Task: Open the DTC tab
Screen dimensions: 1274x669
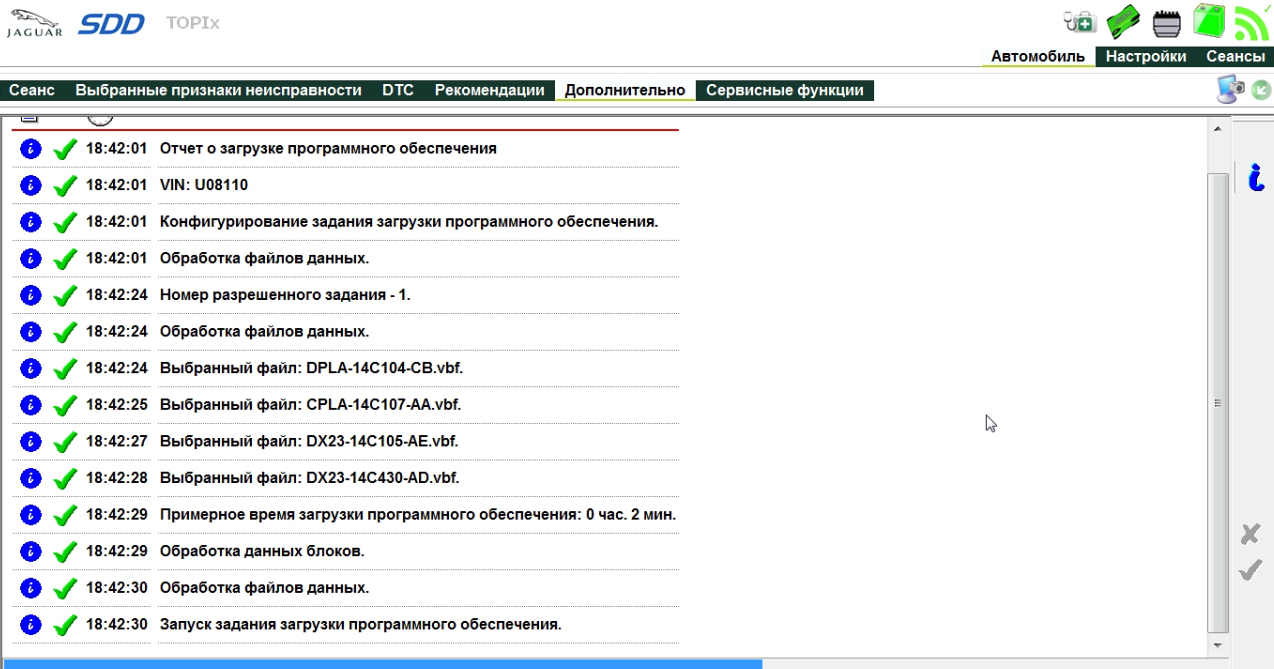Action: click(398, 90)
